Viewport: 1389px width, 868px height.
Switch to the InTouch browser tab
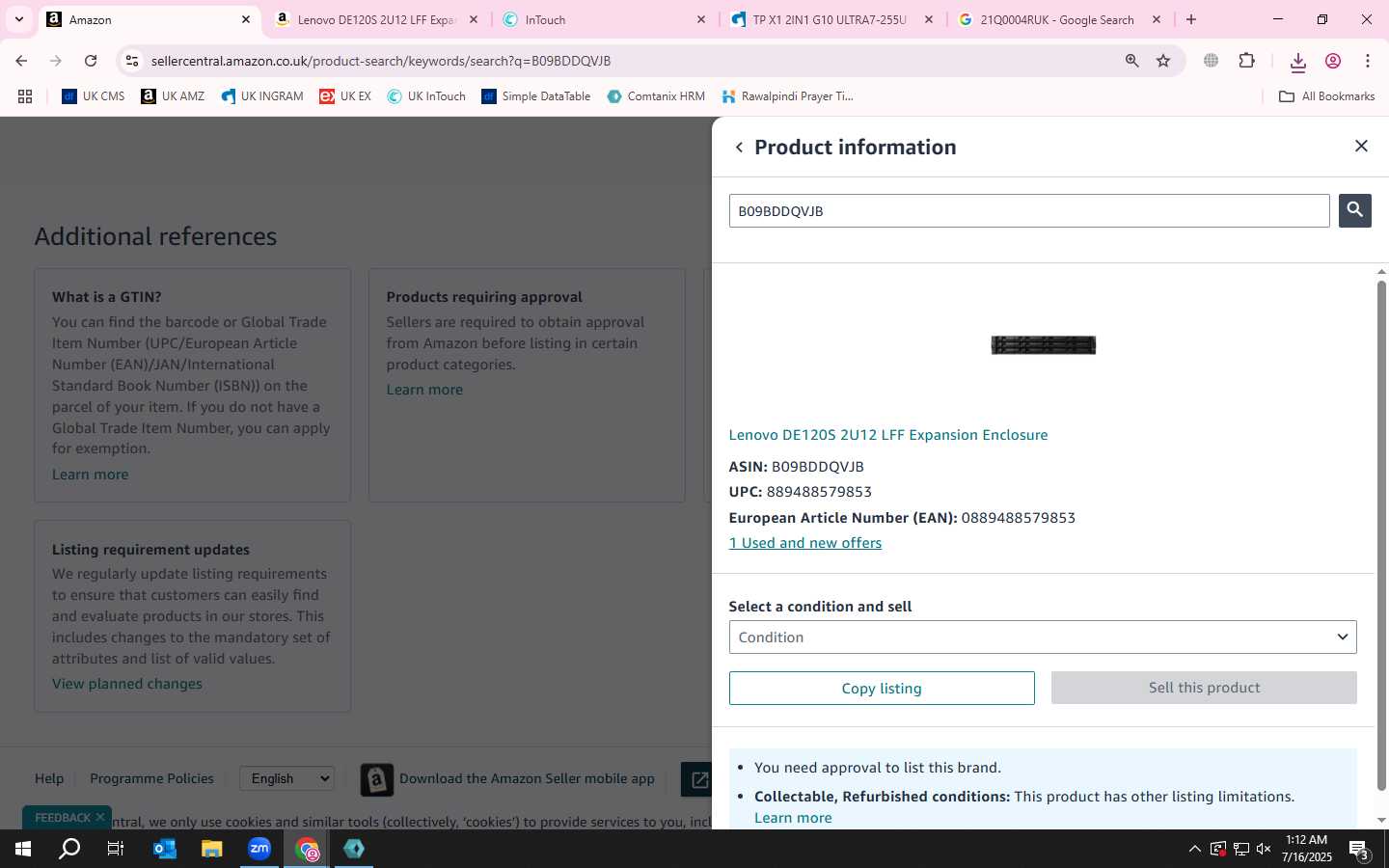pyautogui.click(x=603, y=19)
